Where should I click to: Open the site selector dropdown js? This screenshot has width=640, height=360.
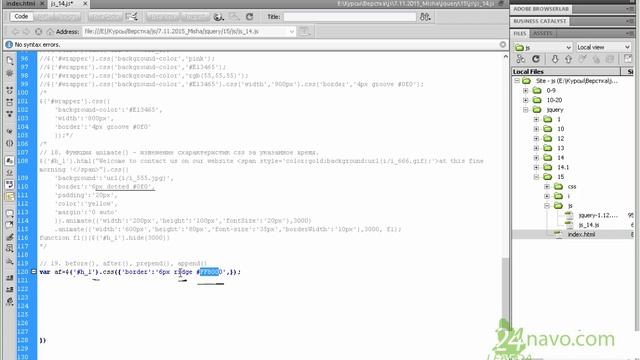(543, 47)
